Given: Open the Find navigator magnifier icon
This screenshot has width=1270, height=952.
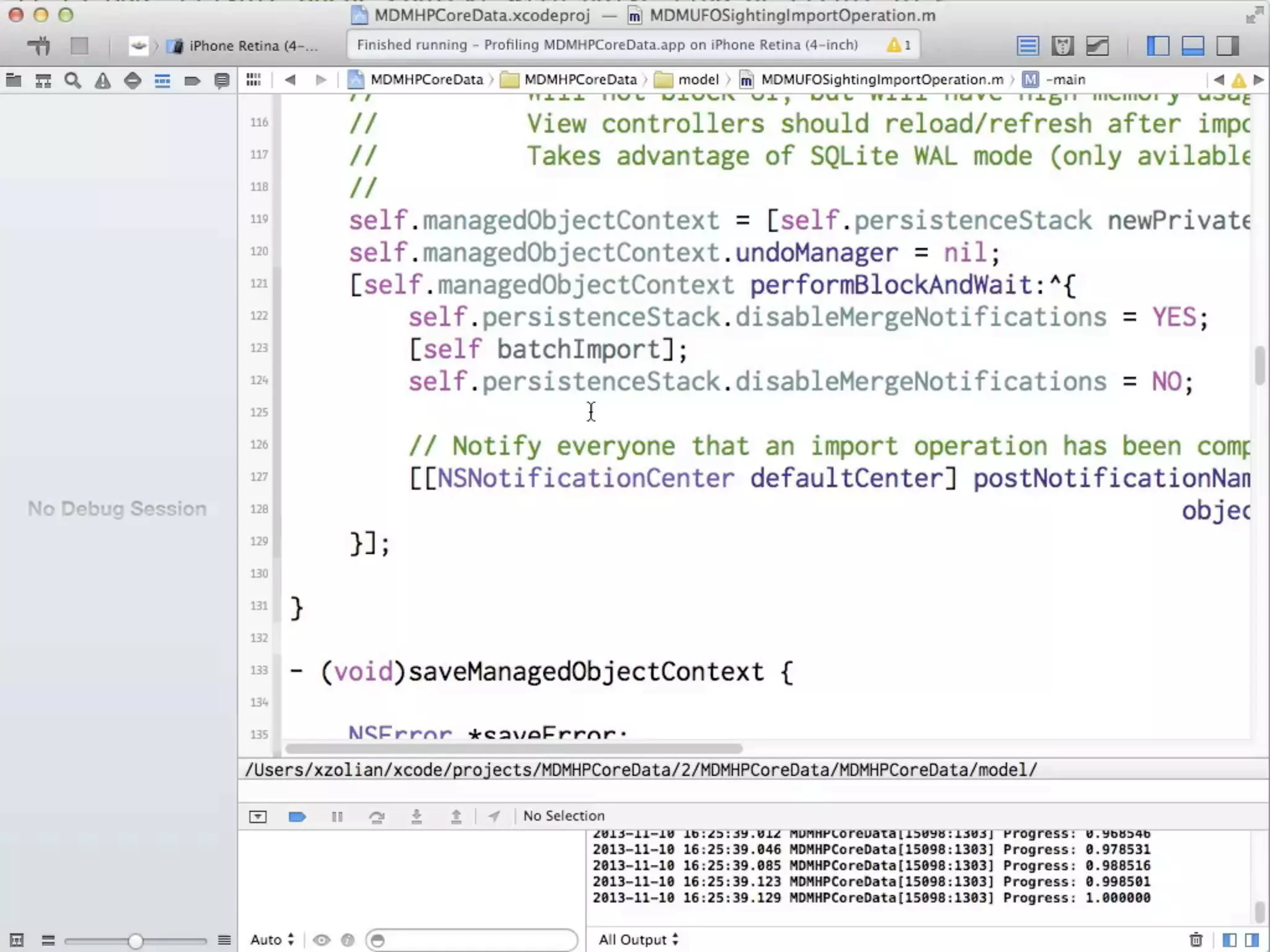Looking at the screenshot, I should coord(73,81).
